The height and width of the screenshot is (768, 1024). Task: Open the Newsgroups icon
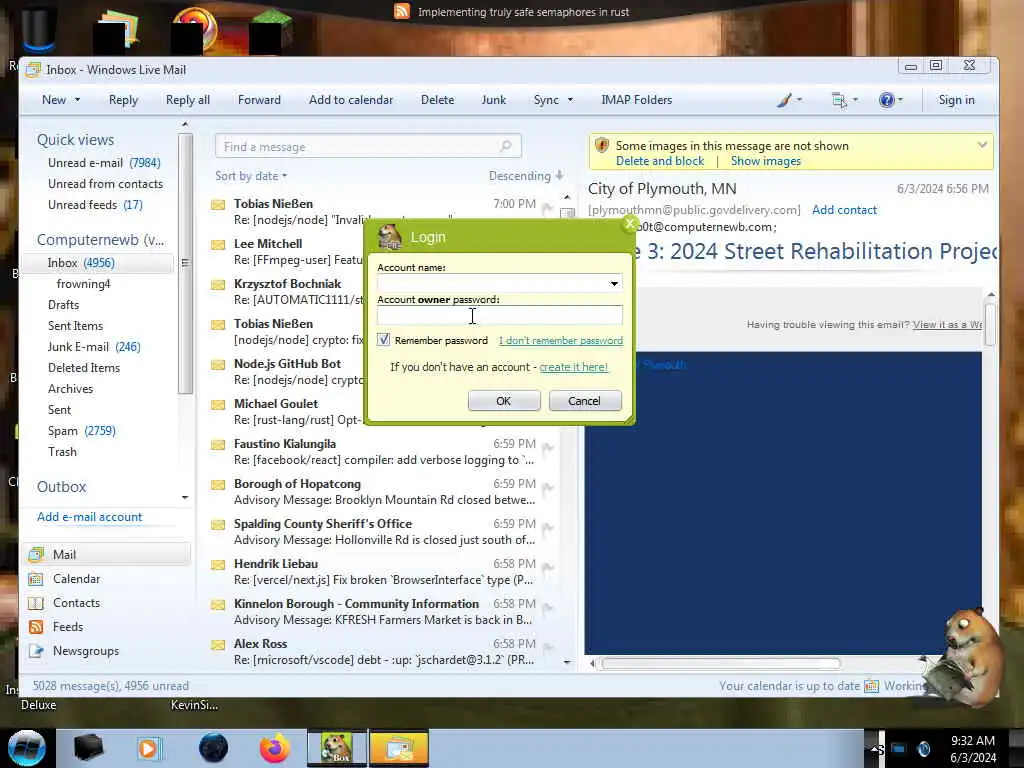(36, 651)
